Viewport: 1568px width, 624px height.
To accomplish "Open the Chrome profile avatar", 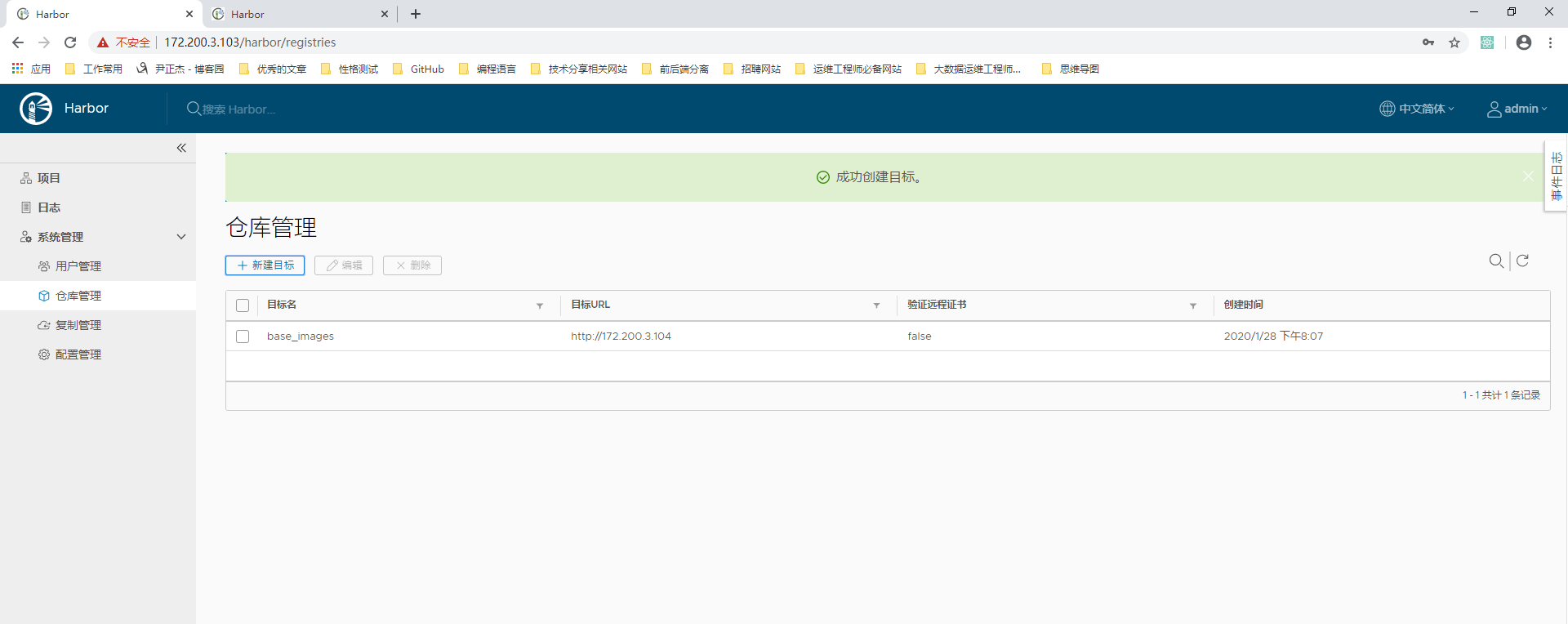I will point(1524,42).
